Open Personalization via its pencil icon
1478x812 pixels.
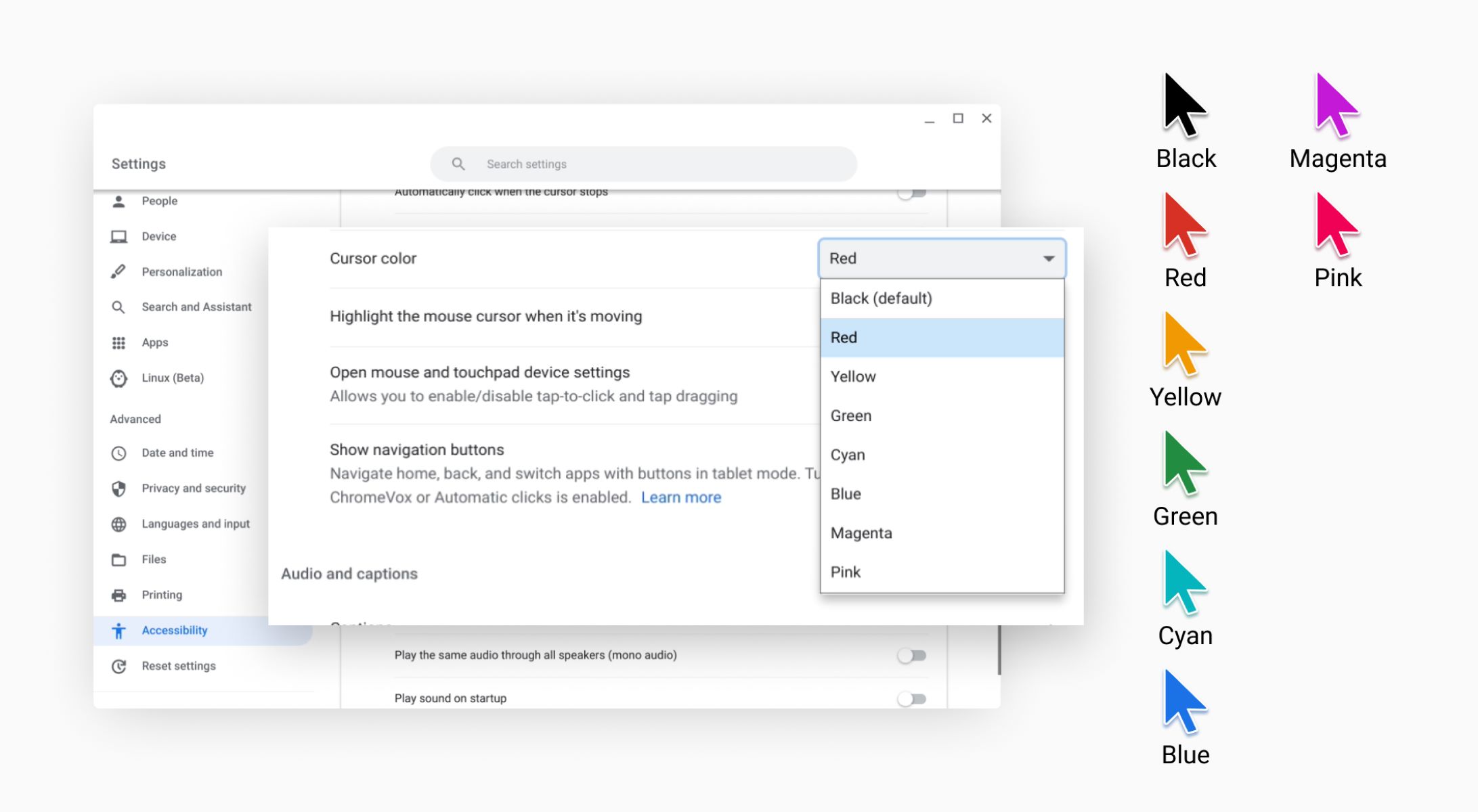tap(119, 271)
